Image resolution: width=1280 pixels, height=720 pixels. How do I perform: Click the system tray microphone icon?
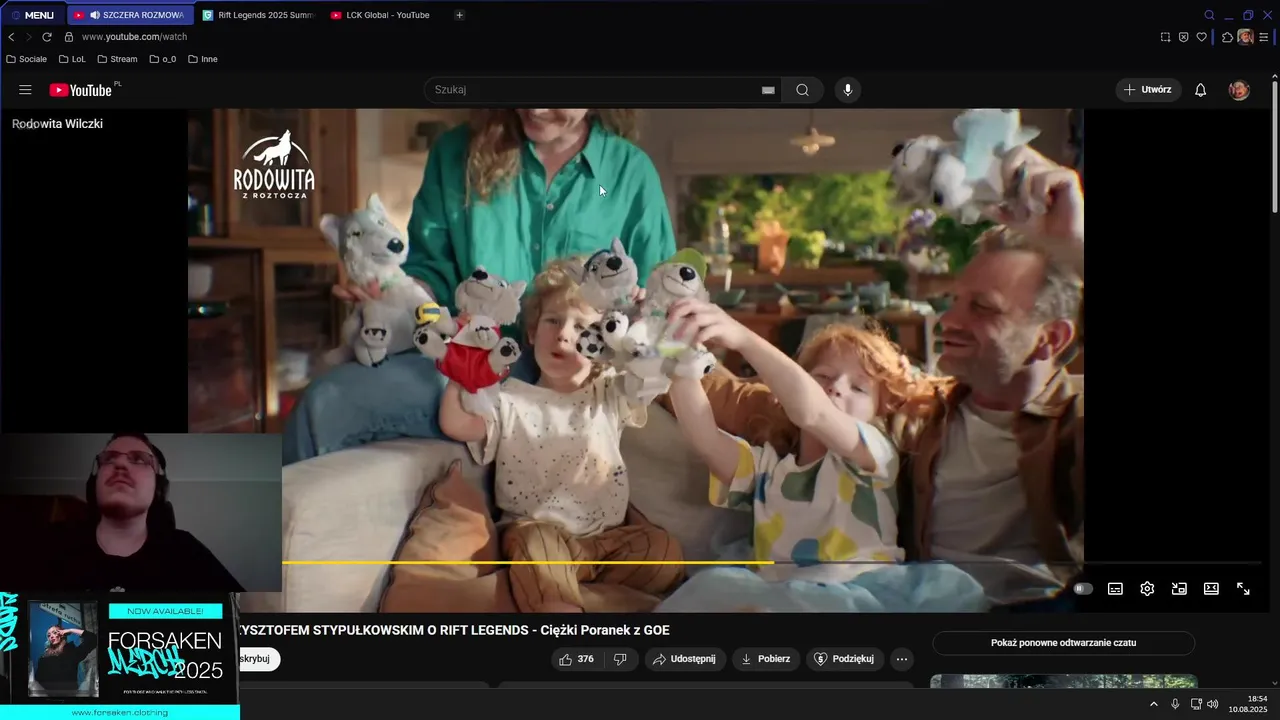coord(1175,704)
